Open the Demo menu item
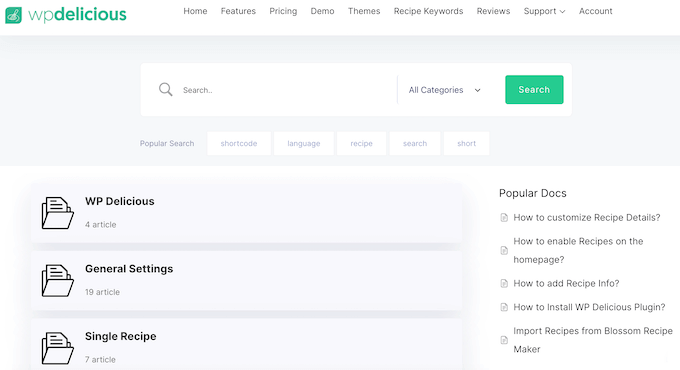The image size is (680, 370). click(322, 11)
